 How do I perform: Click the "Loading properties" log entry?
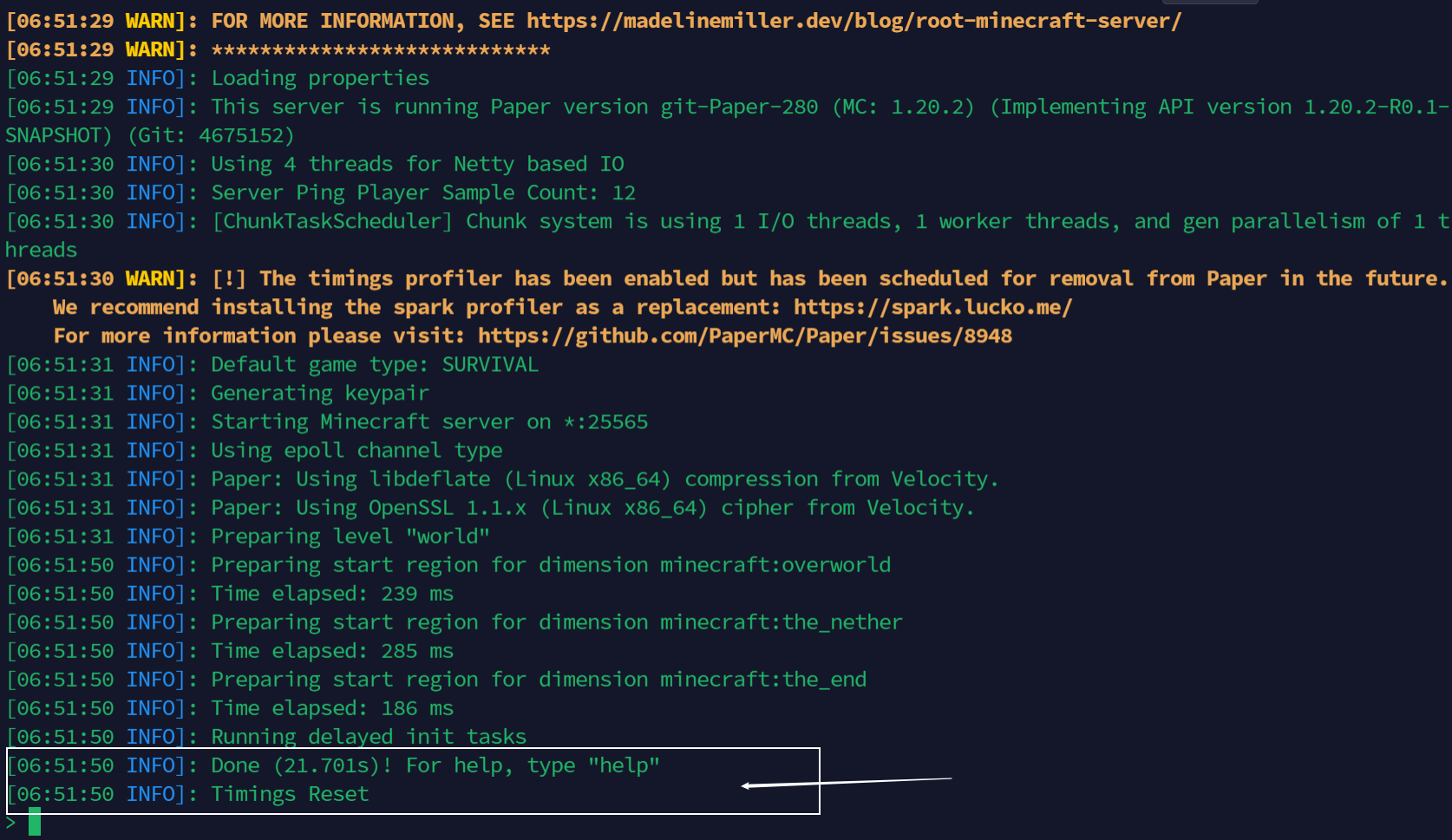pyautogui.click(x=320, y=78)
